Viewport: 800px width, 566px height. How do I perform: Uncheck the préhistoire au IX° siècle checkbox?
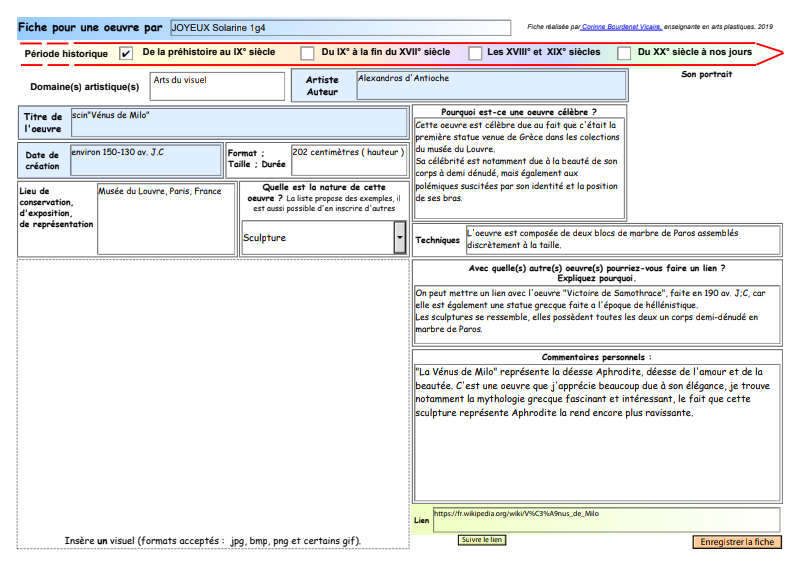click(x=126, y=53)
